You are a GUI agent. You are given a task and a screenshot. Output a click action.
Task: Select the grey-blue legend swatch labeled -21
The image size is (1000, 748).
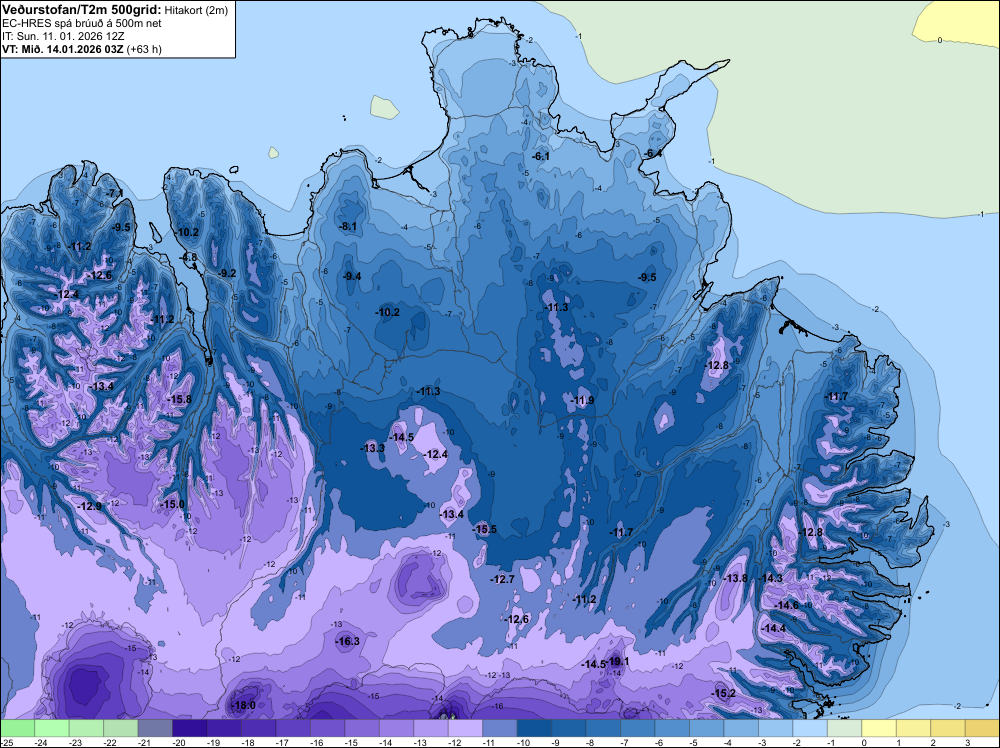click(155, 728)
